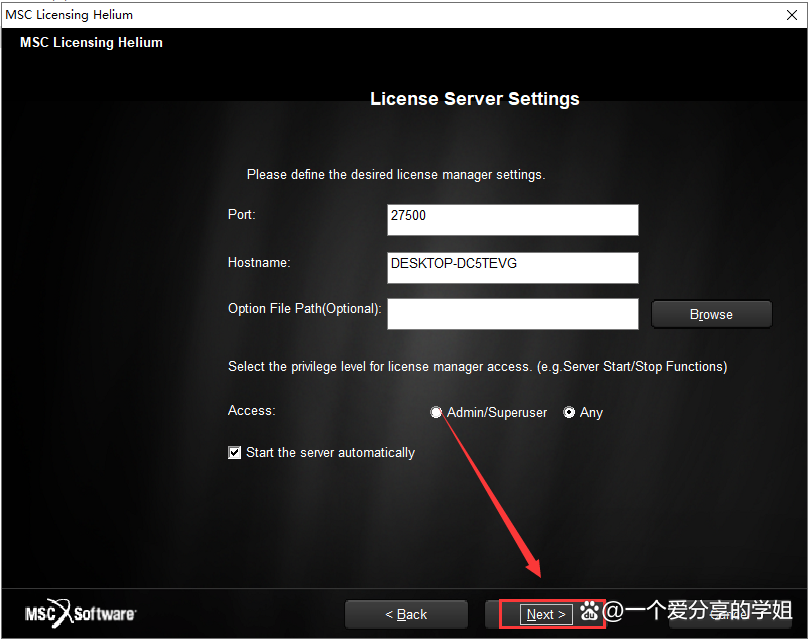Go to previous step with Back
Image resolution: width=809 pixels, height=639 pixels.
coord(406,614)
